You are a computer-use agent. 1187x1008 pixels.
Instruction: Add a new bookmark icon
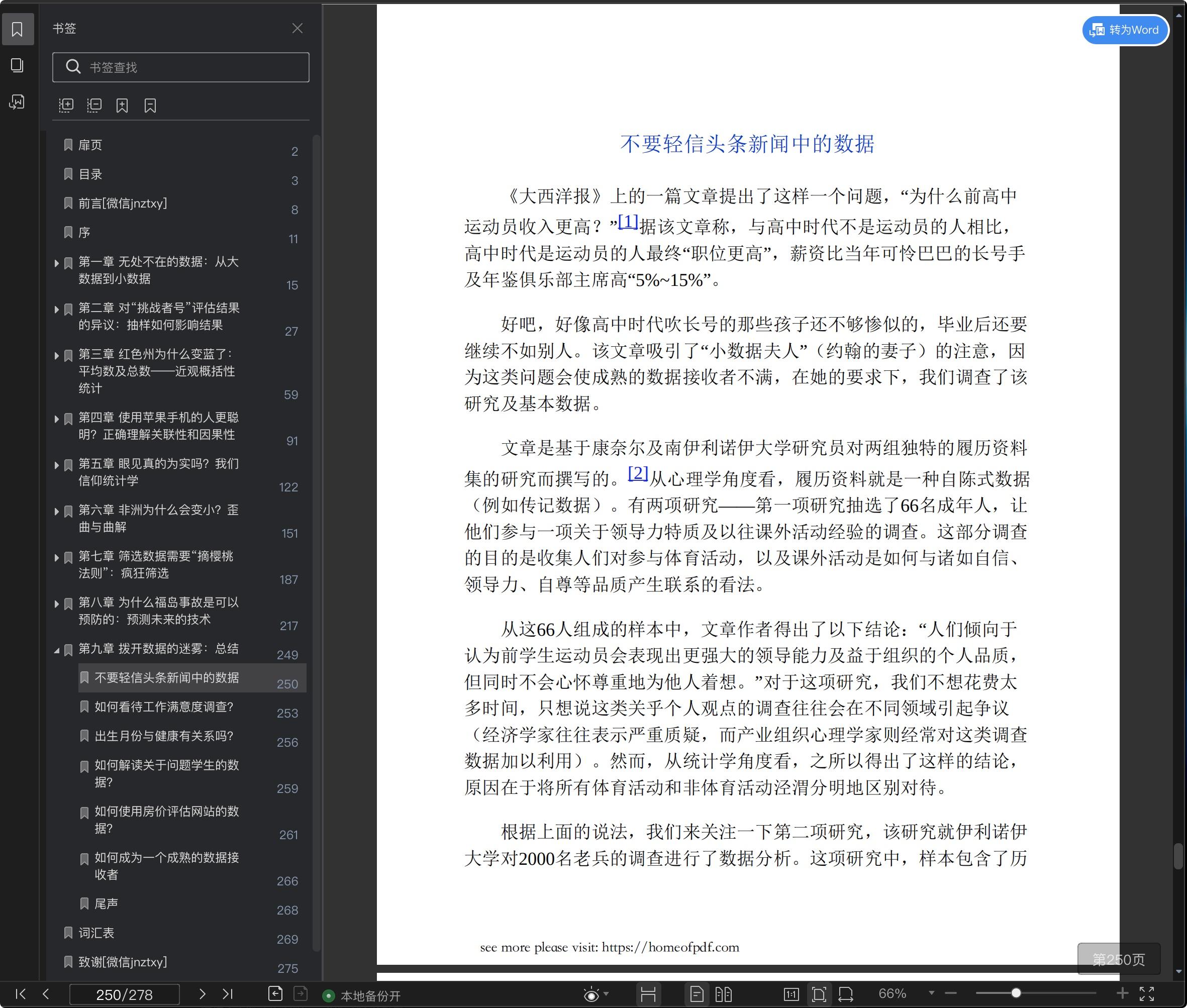click(x=122, y=105)
